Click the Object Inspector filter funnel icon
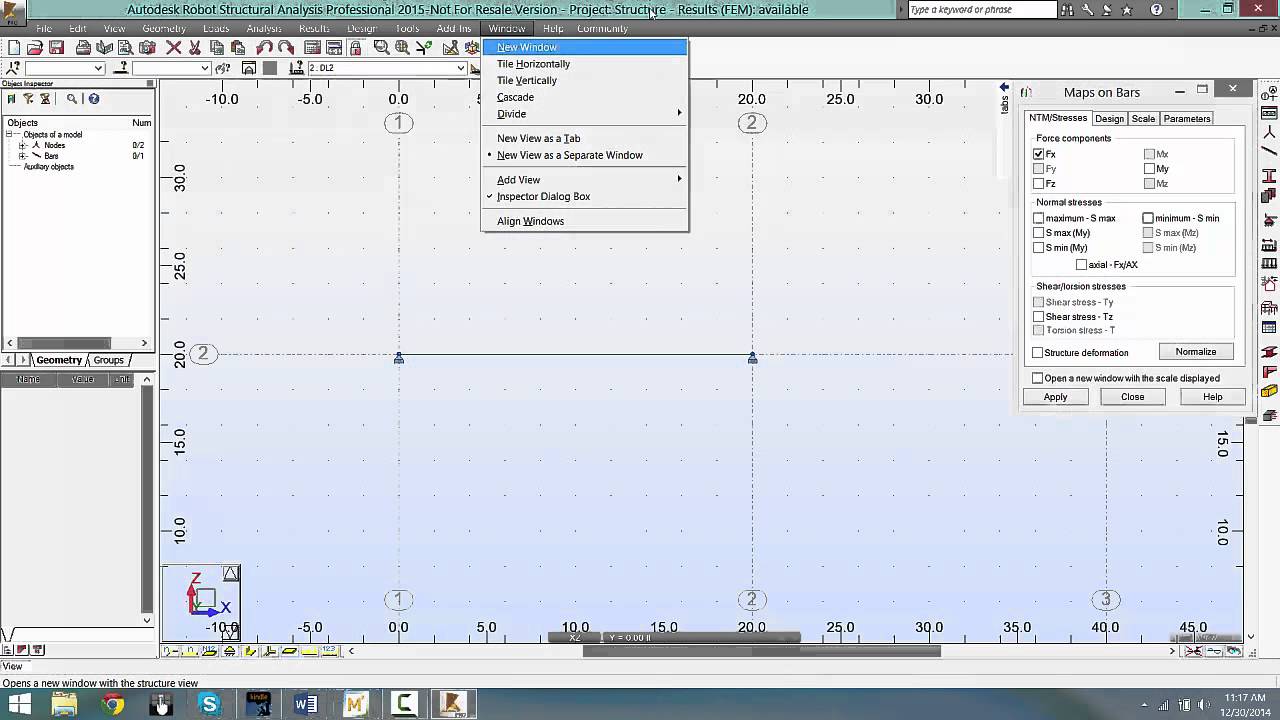 pyautogui.click(x=28, y=99)
